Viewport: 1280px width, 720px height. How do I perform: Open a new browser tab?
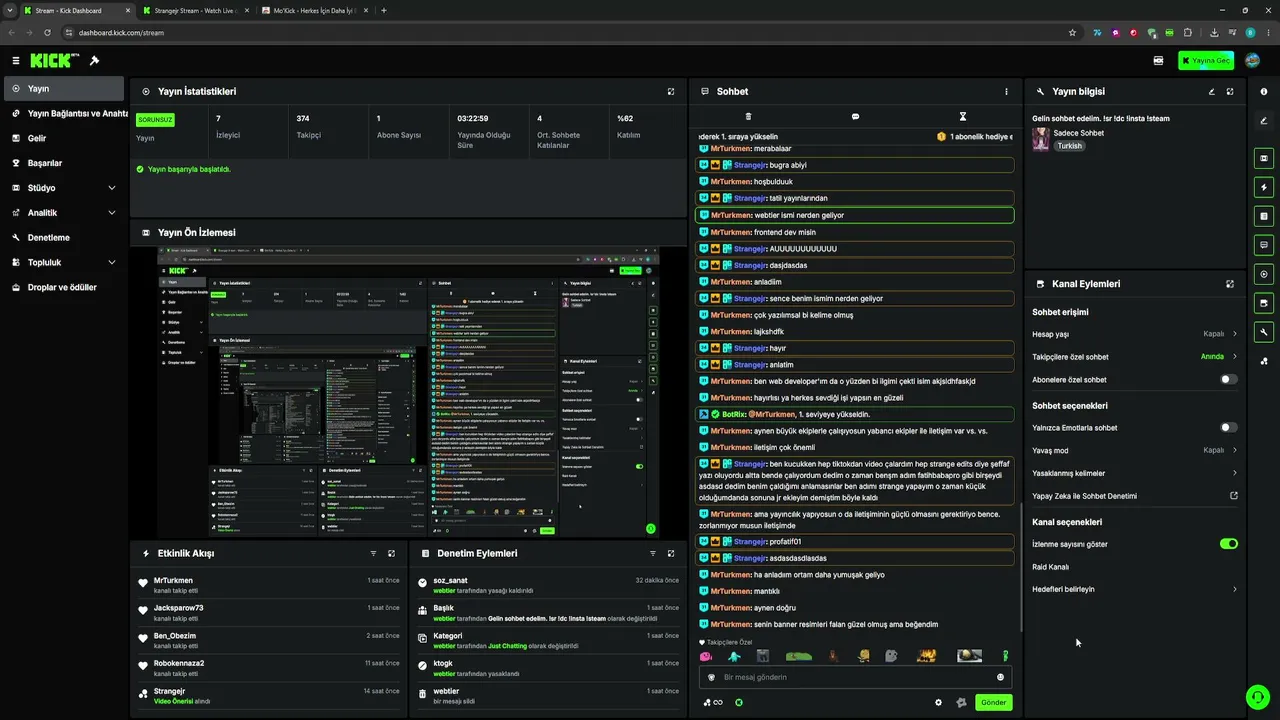coord(384,10)
